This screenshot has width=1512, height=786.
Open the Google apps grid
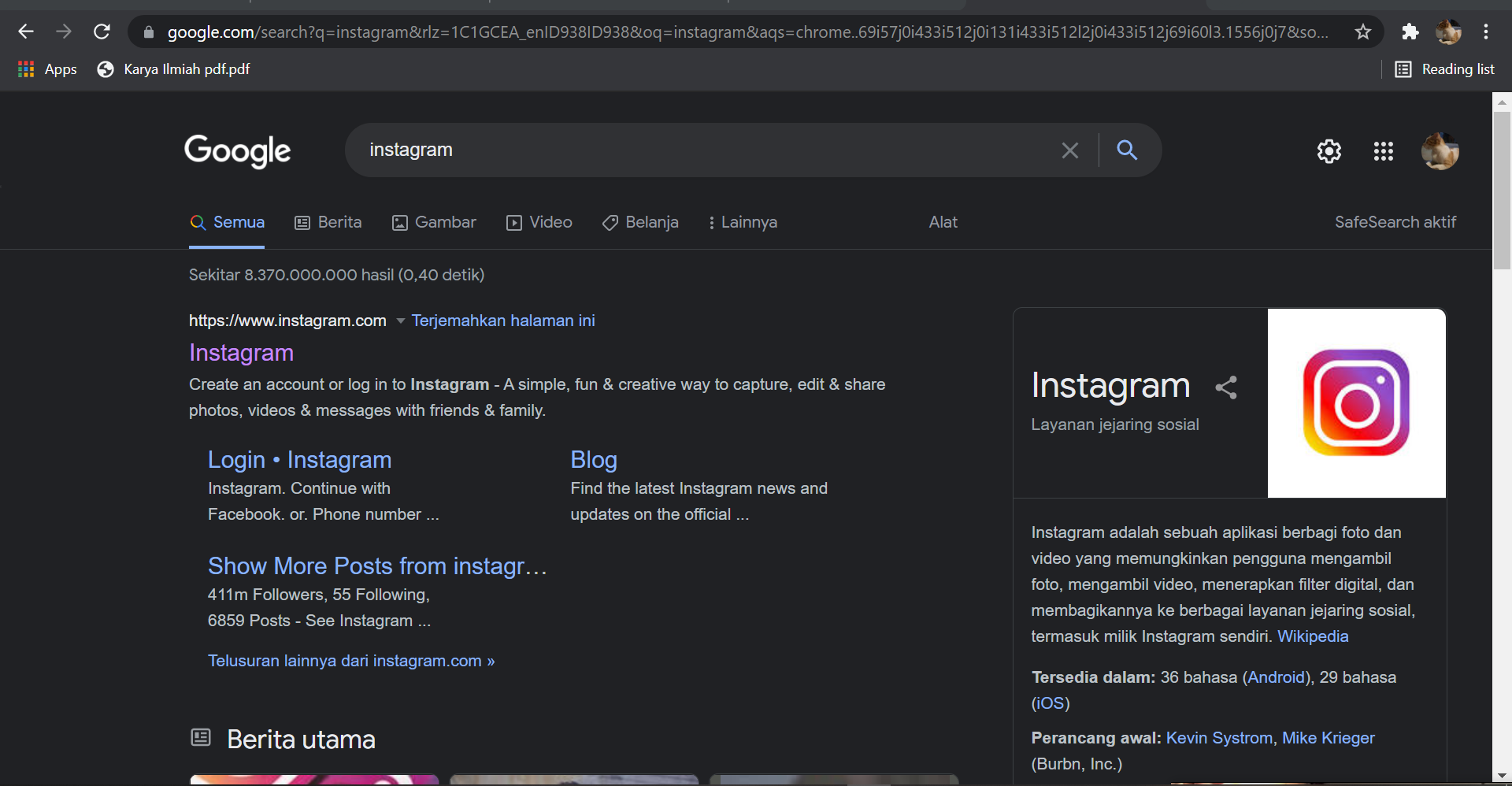1384,151
